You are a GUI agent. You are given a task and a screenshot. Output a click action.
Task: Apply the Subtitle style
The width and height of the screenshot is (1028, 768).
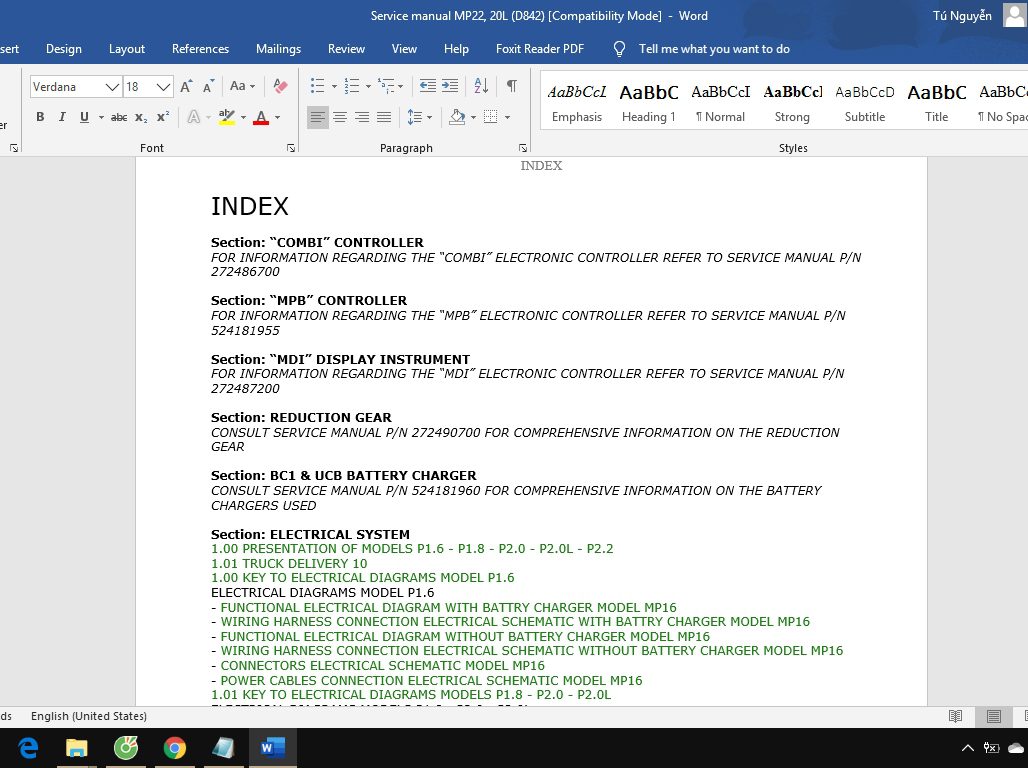pos(864,103)
